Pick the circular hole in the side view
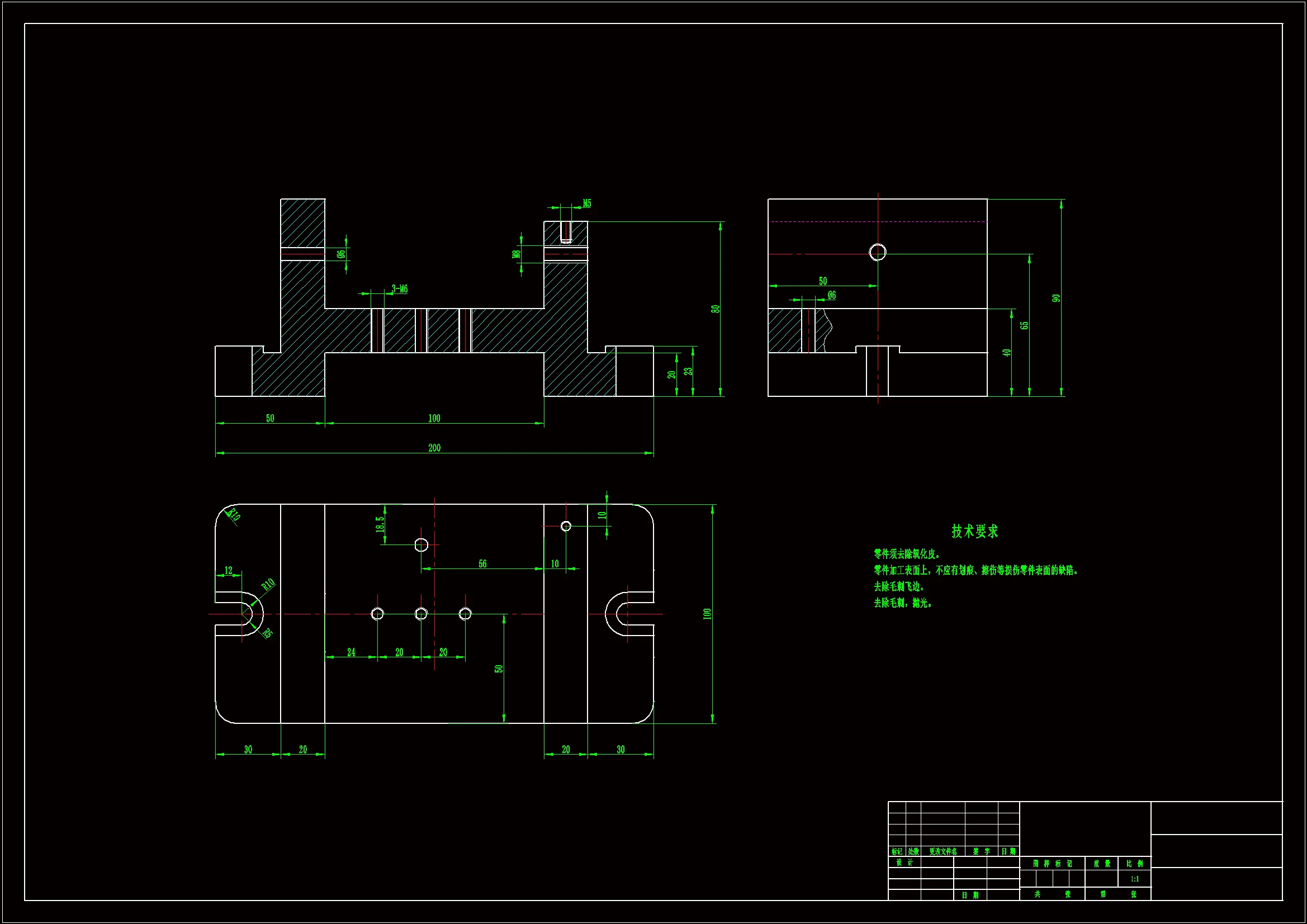The height and width of the screenshot is (924, 1307). tap(877, 252)
